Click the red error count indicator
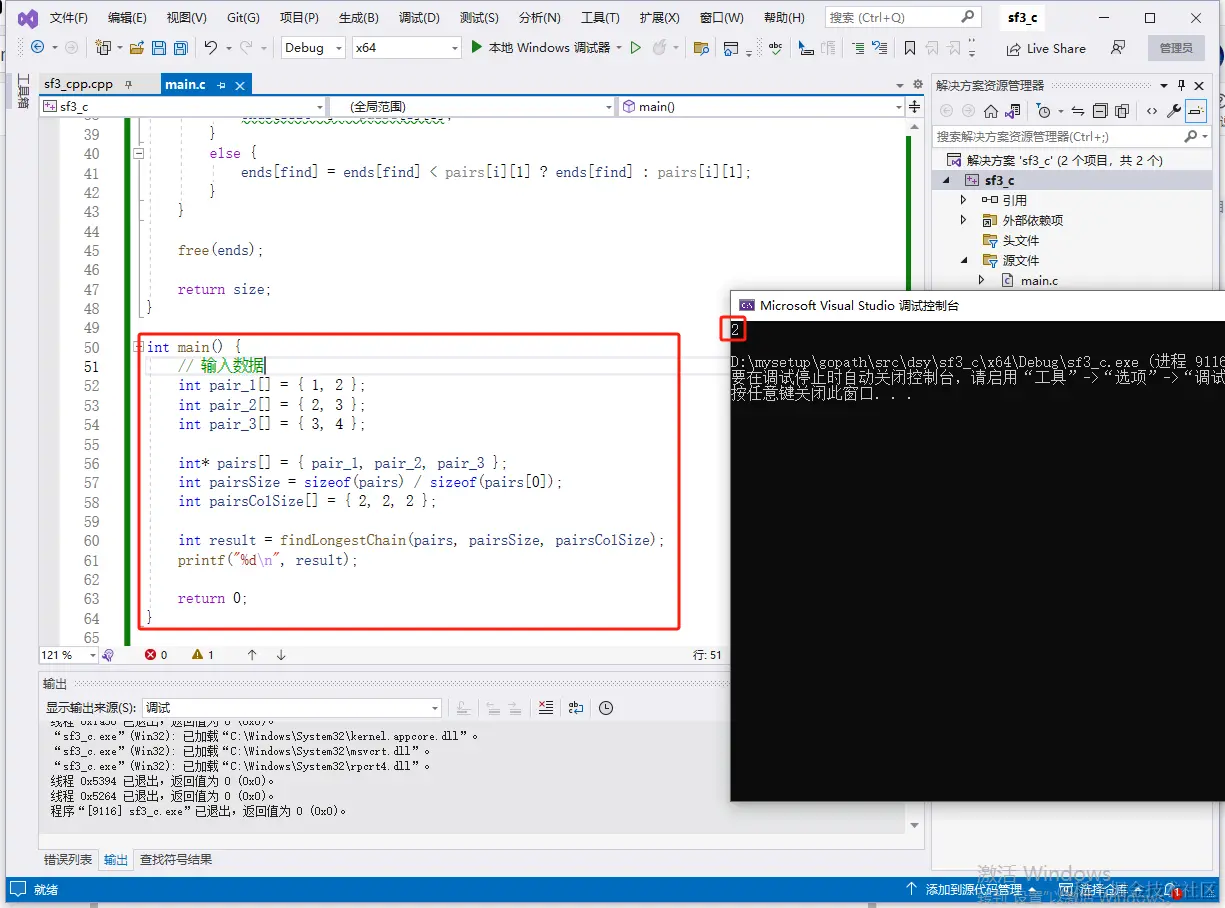 tap(156, 655)
